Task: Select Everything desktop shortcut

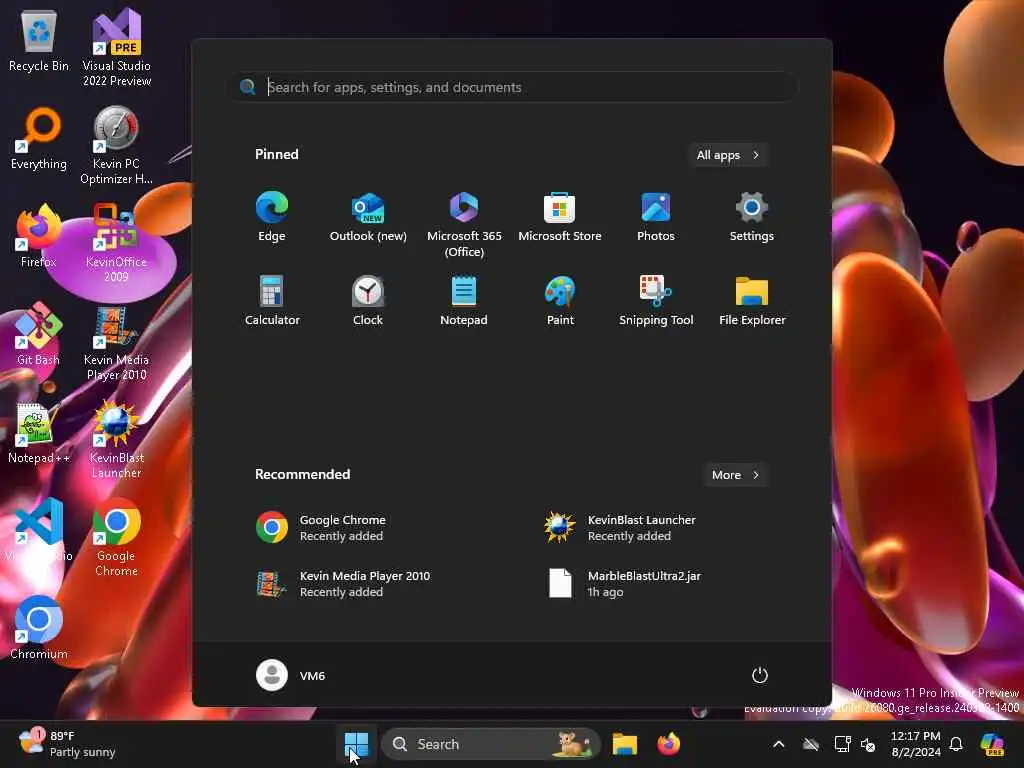Action: tap(39, 138)
